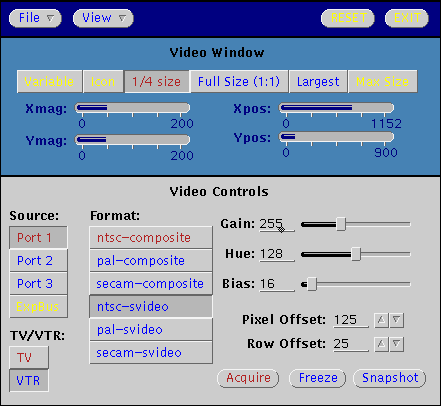441x406 pixels.
Task: Choose the TV option under TV/VTR
Action: 29,358
